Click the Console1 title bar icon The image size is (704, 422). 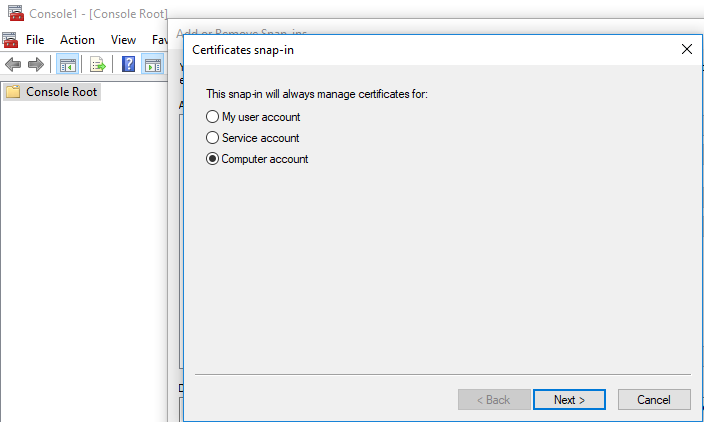(16, 13)
